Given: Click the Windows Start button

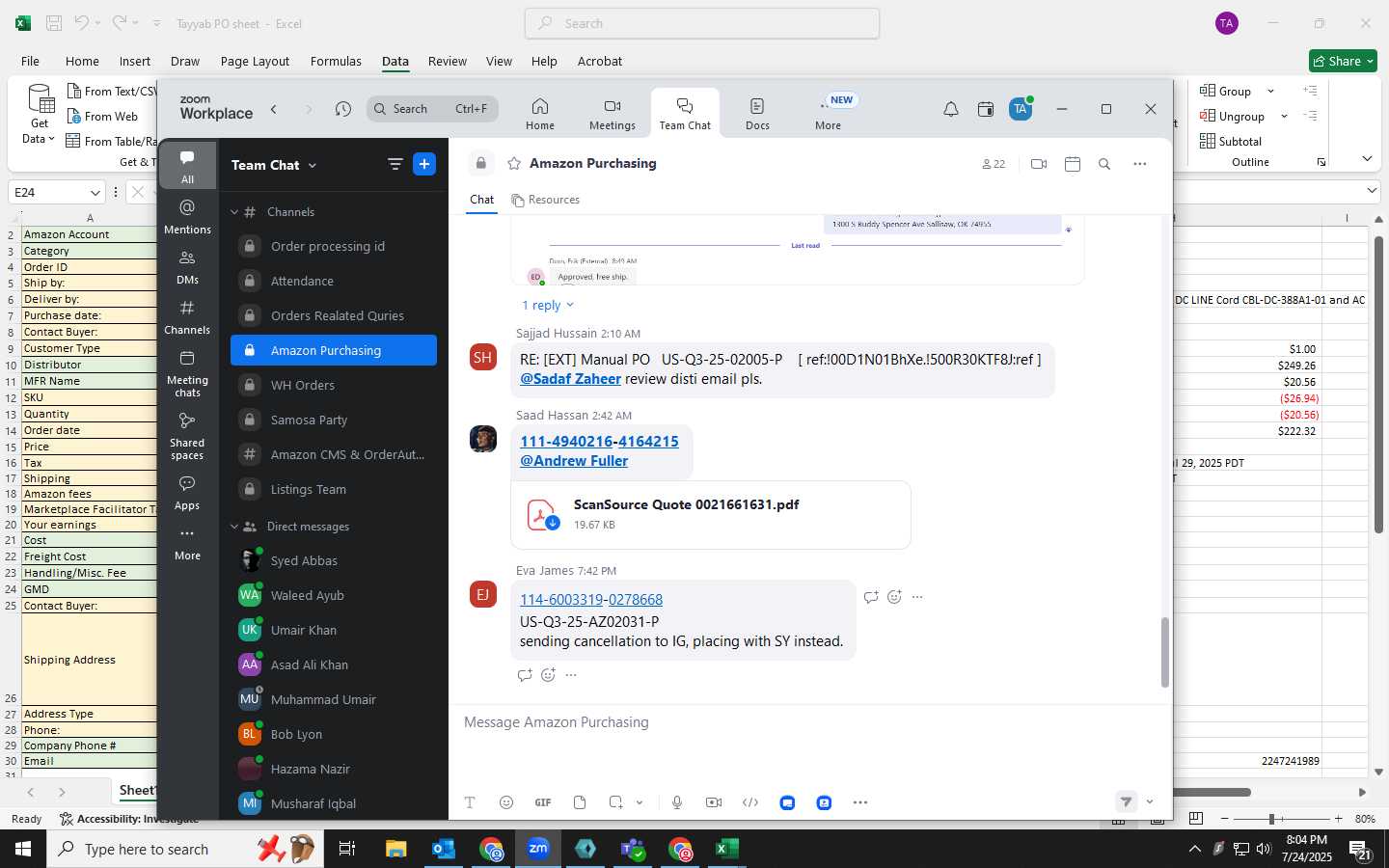Looking at the screenshot, I should point(23,849).
